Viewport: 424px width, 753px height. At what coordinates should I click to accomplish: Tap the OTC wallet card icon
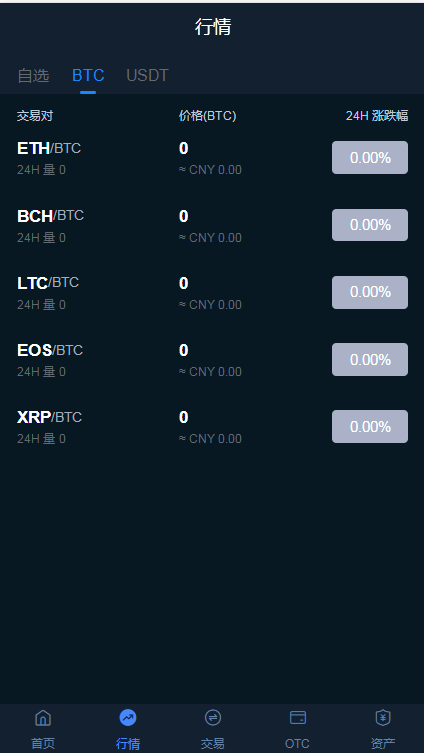[x=297, y=718]
